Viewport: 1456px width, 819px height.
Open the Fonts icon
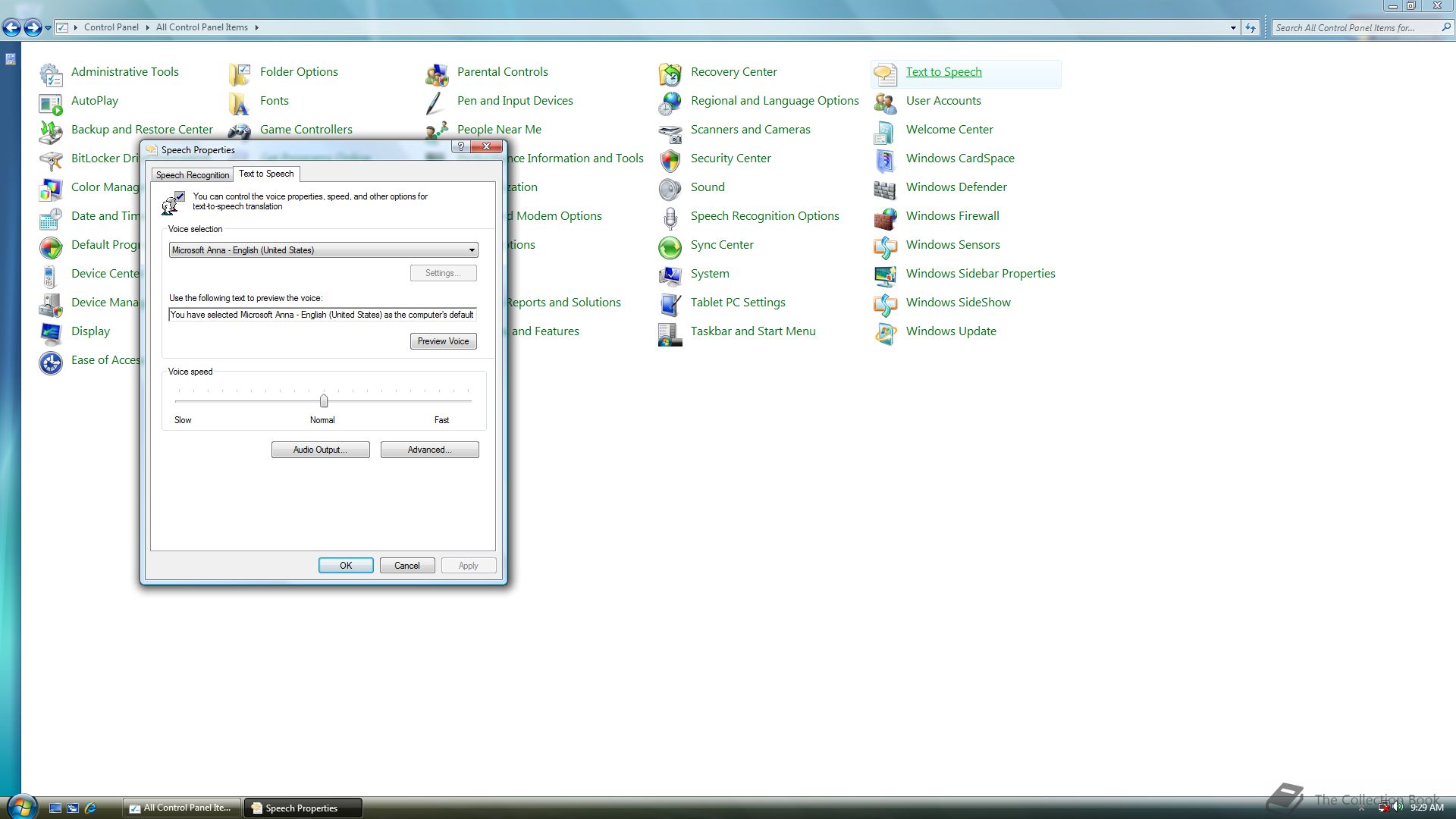[x=240, y=102]
